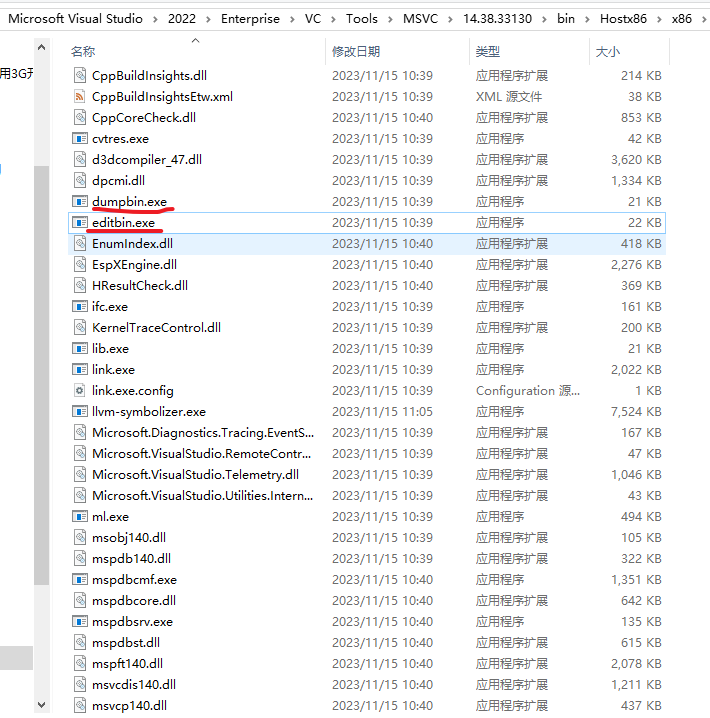710x718 pixels.
Task: Click the llvm-symbolizer.exe application icon
Action: coord(80,412)
